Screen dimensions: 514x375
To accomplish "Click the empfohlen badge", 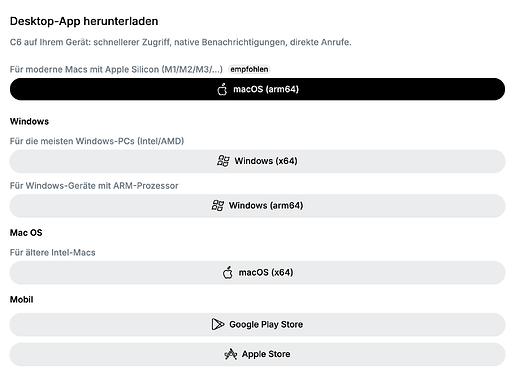I will coord(249,69).
